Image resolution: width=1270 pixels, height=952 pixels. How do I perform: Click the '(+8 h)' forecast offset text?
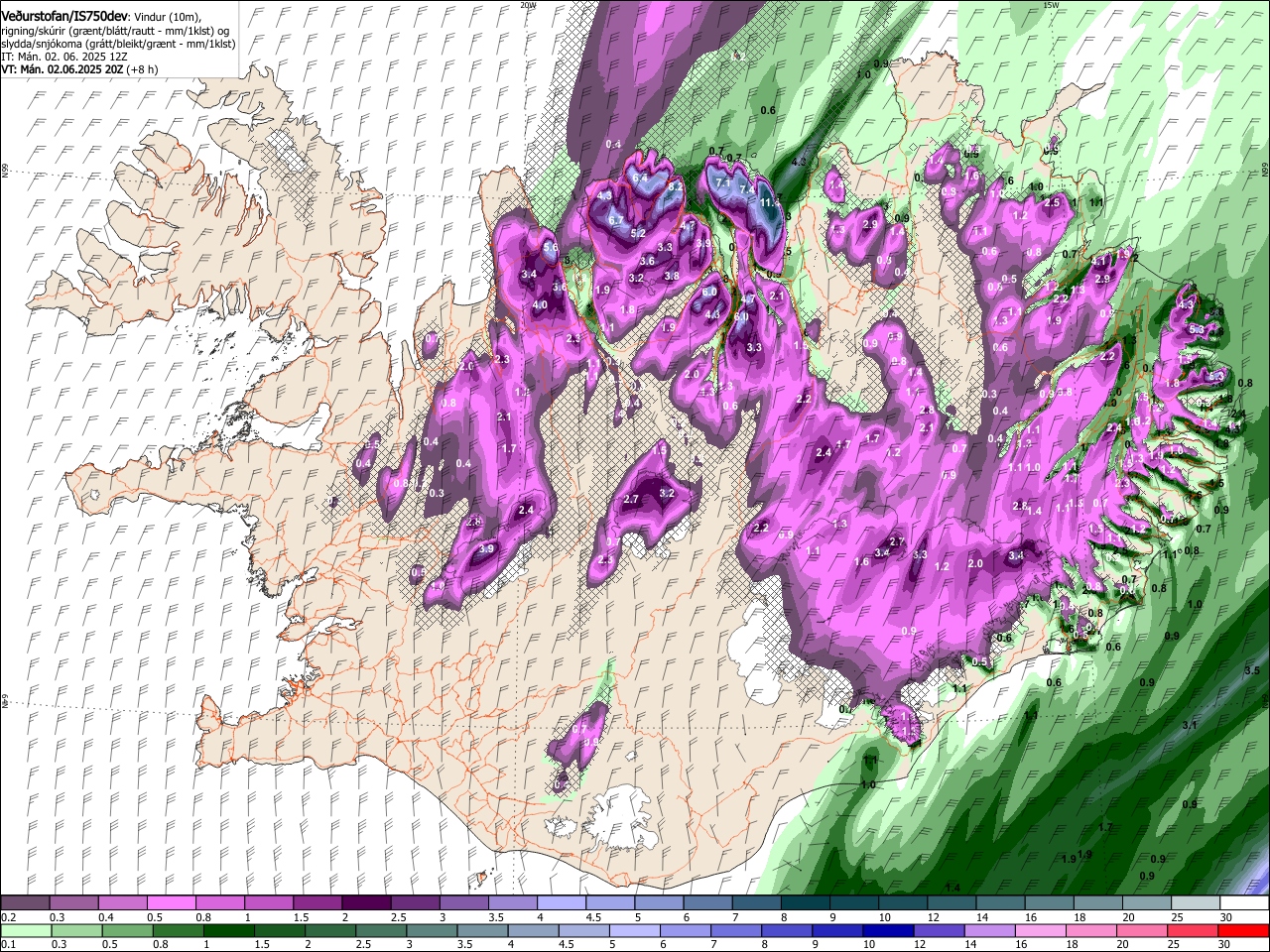coord(140,70)
